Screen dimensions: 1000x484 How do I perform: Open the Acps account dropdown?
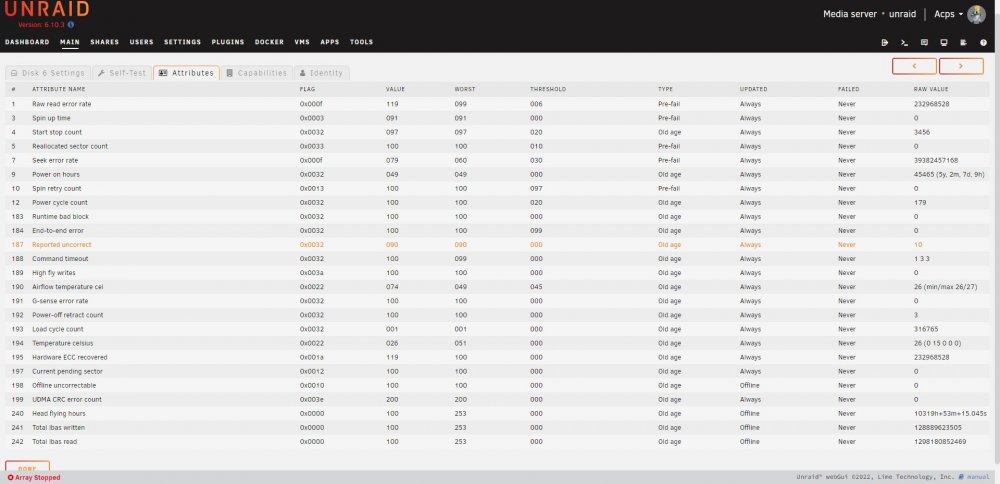(x=948, y=14)
